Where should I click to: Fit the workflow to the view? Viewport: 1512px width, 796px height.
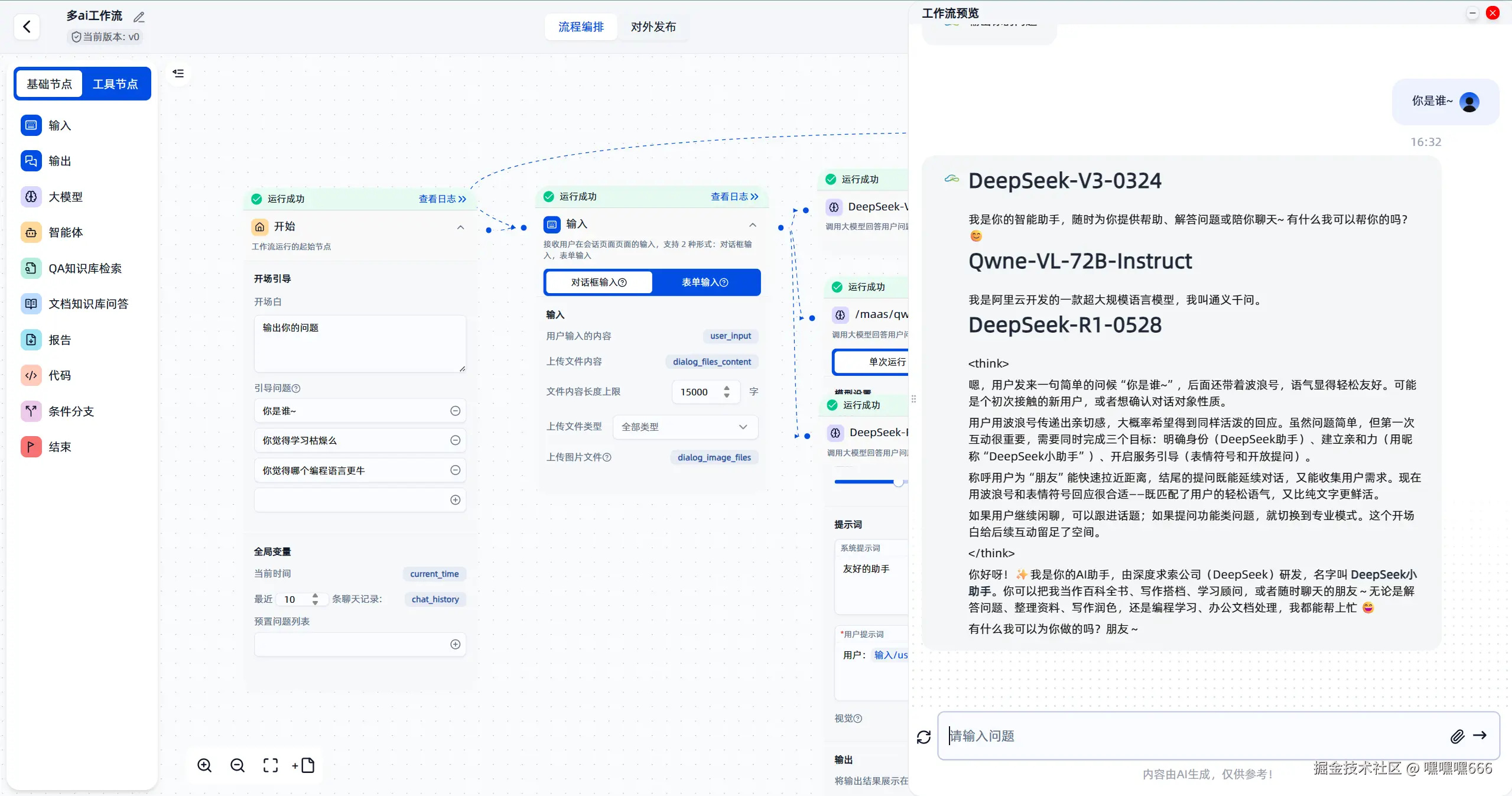click(x=271, y=765)
